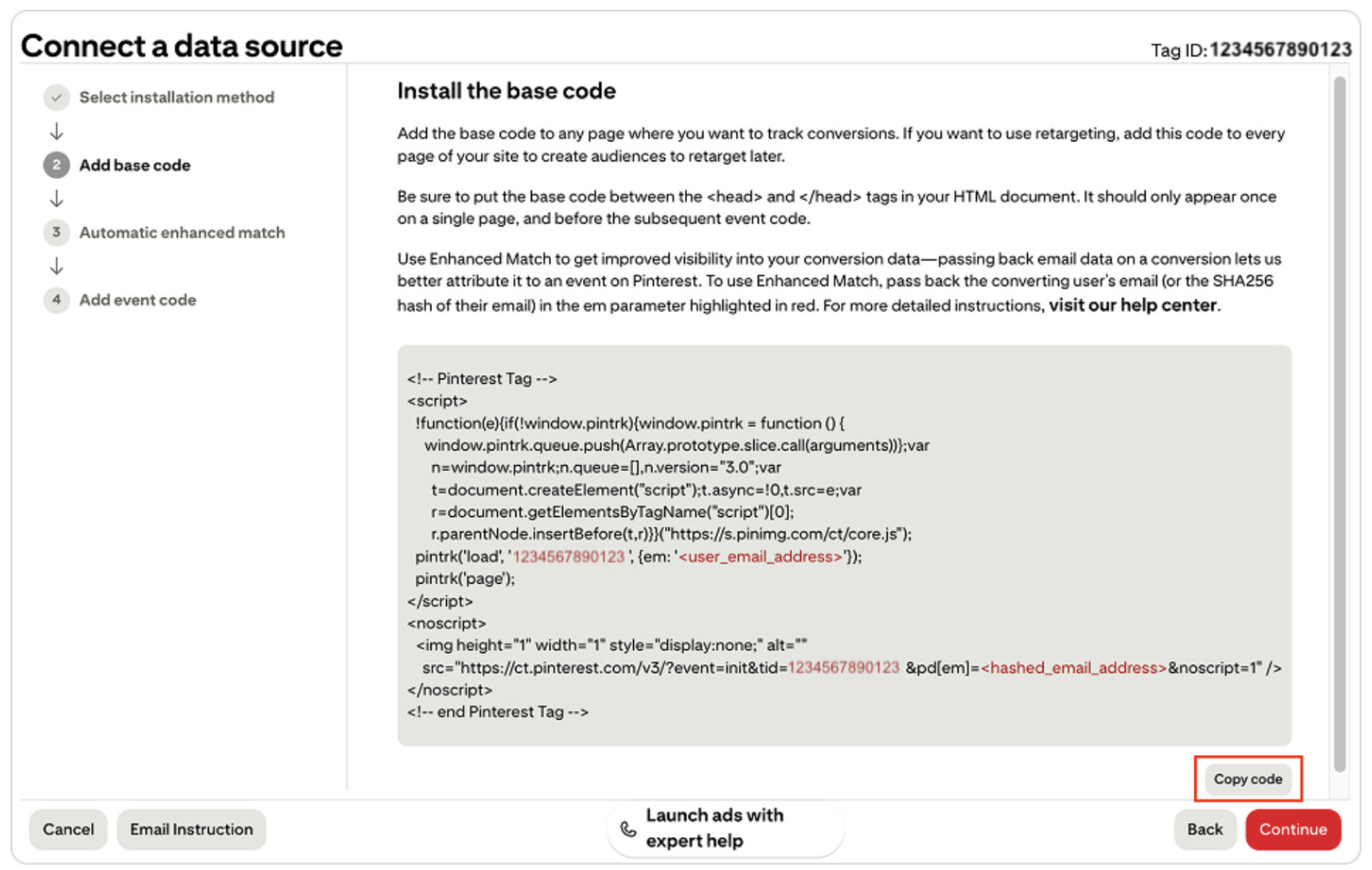Click the arrow between steps 1 and 2

(57, 130)
